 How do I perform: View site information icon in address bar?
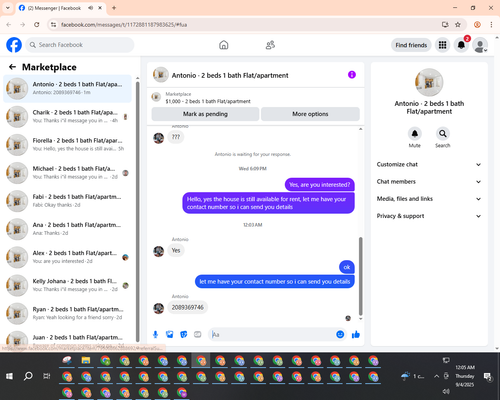tap(53, 25)
